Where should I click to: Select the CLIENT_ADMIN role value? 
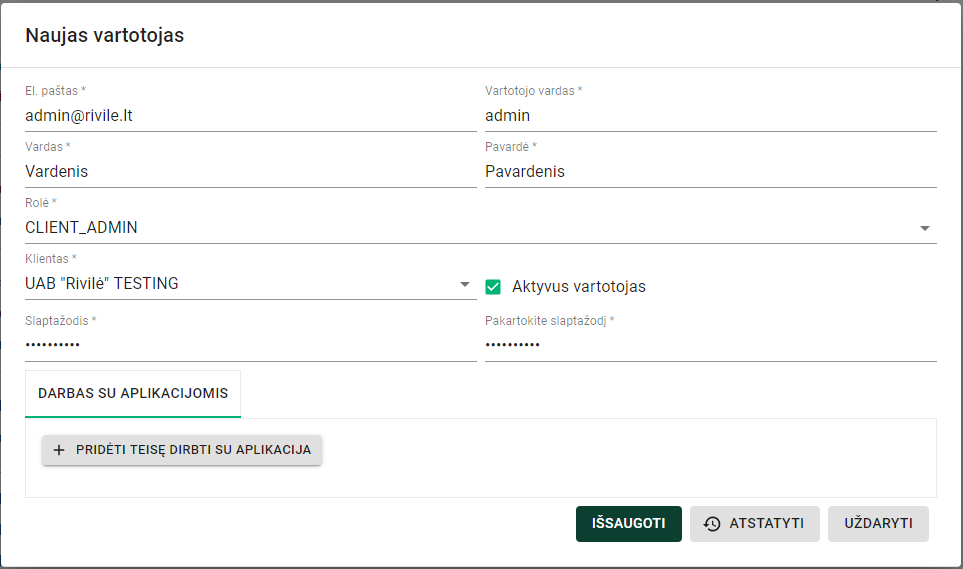tap(81, 227)
